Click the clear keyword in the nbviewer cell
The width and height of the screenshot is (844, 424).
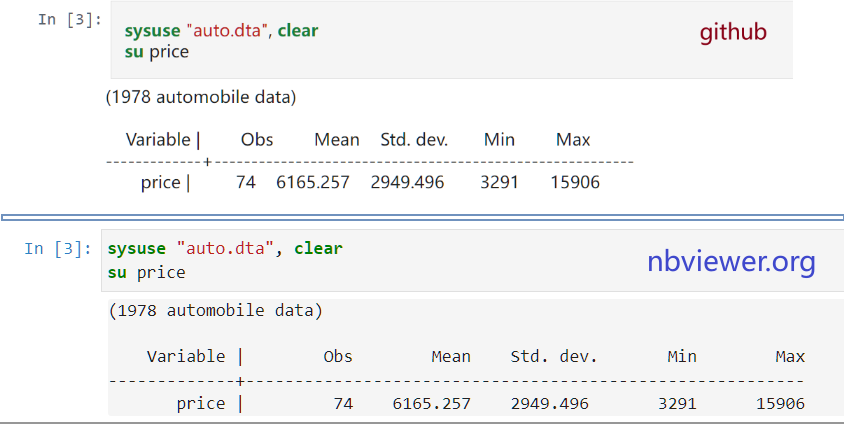[318, 249]
